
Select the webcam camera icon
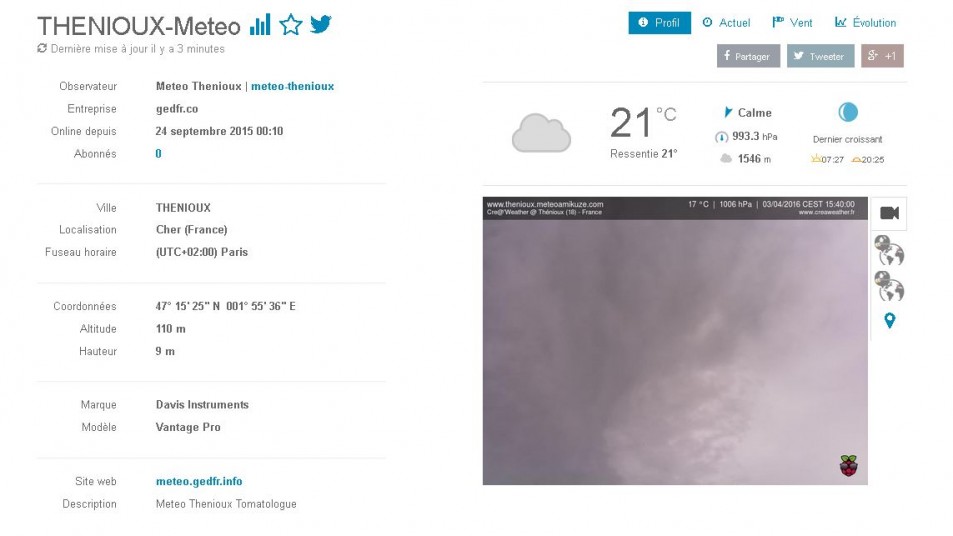click(889, 213)
